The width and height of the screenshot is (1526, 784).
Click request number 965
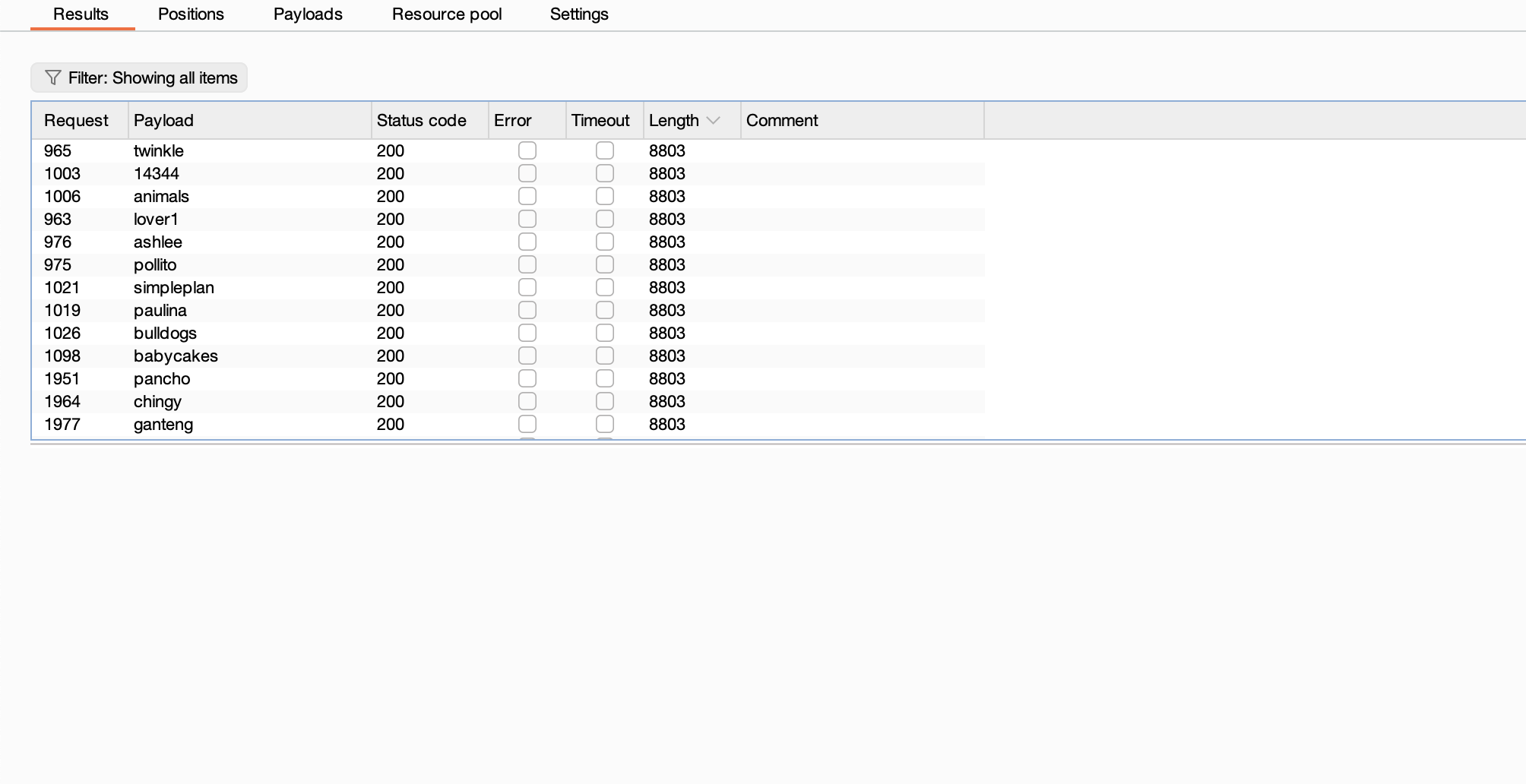[x=58, y=150]
